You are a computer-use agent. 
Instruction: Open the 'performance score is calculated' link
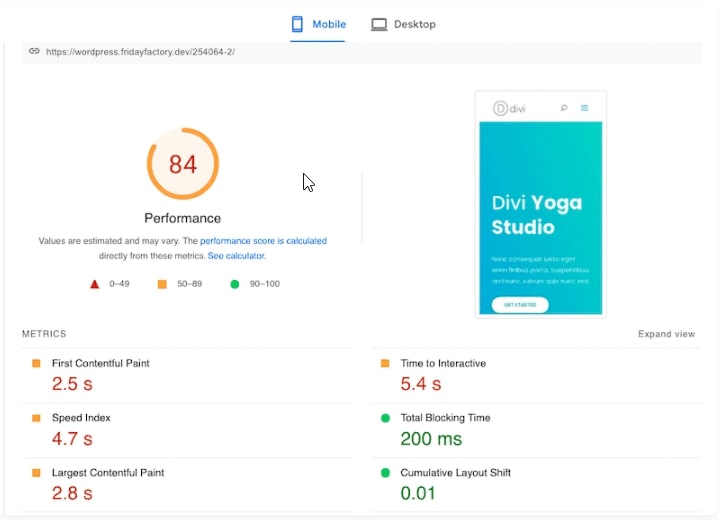point(263,241)
